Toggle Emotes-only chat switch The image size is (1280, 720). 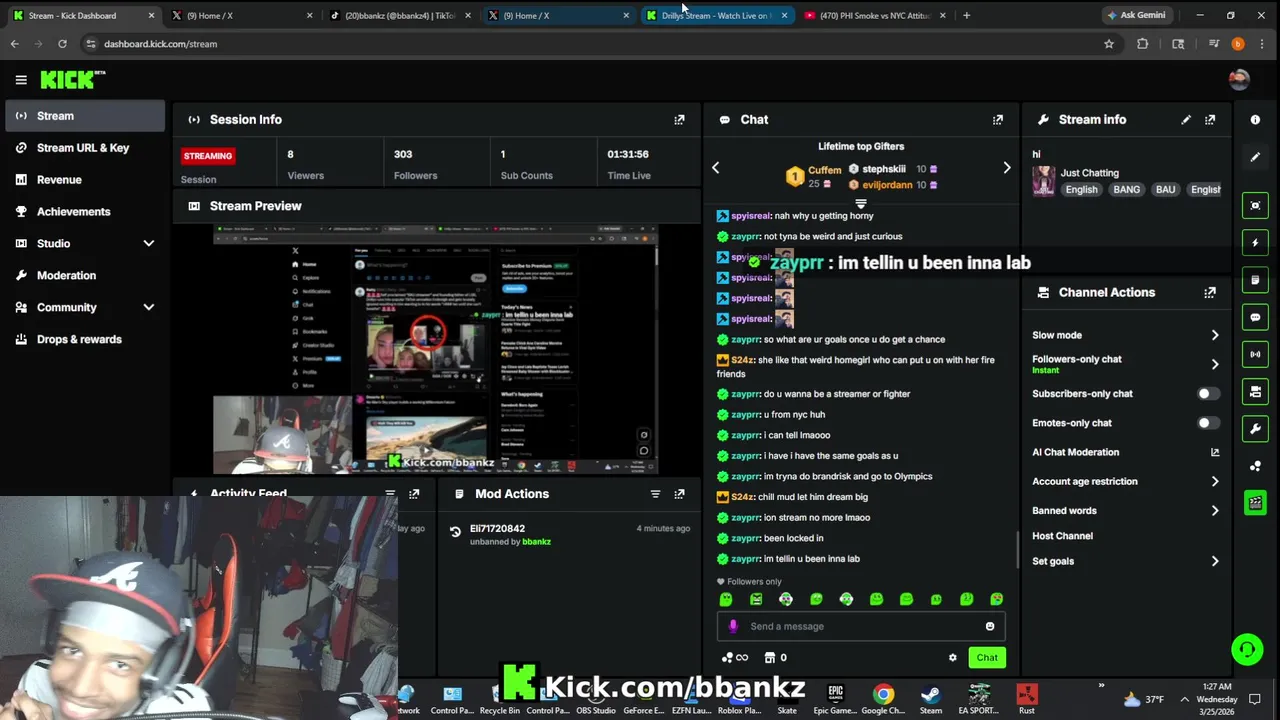click(1209, 423)
